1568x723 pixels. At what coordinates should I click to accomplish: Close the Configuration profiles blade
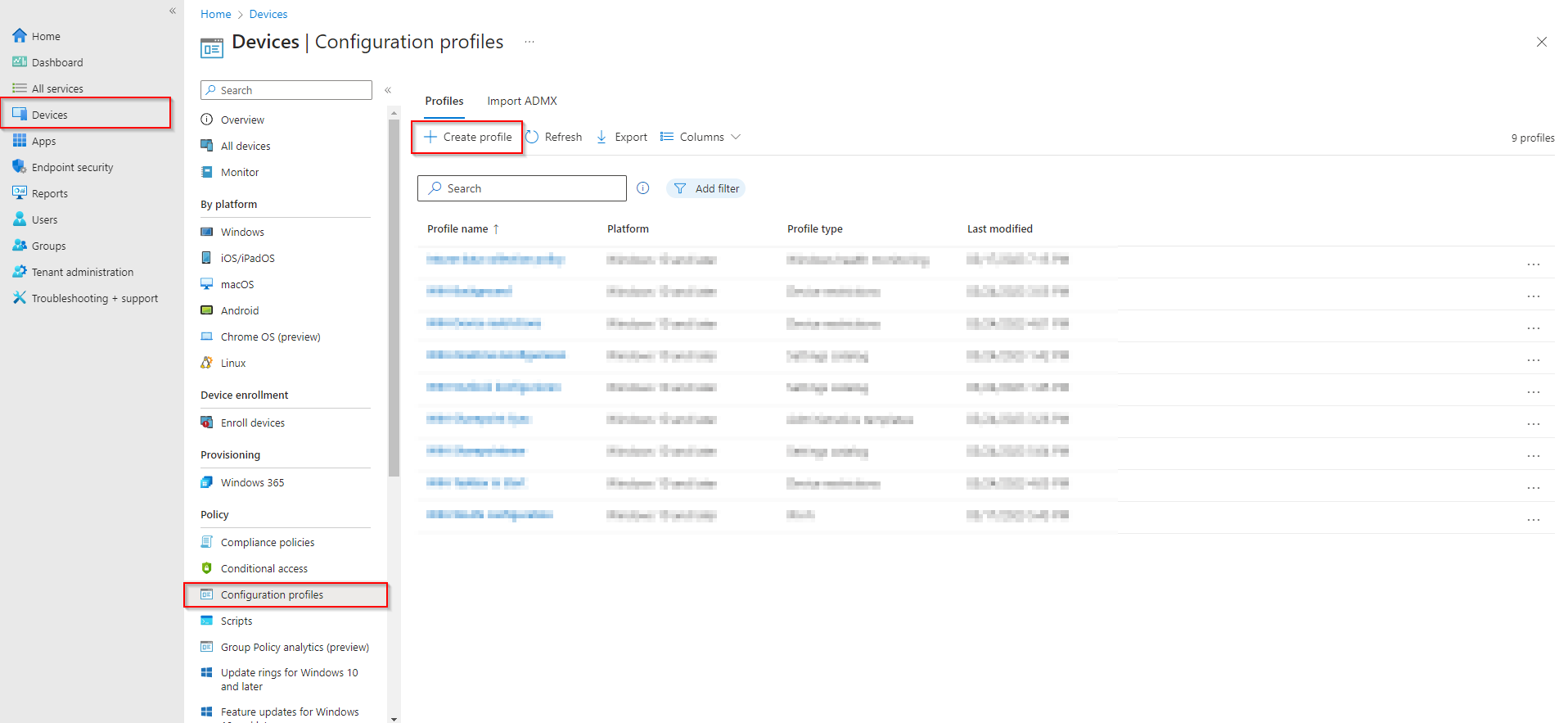point(1541,42)
